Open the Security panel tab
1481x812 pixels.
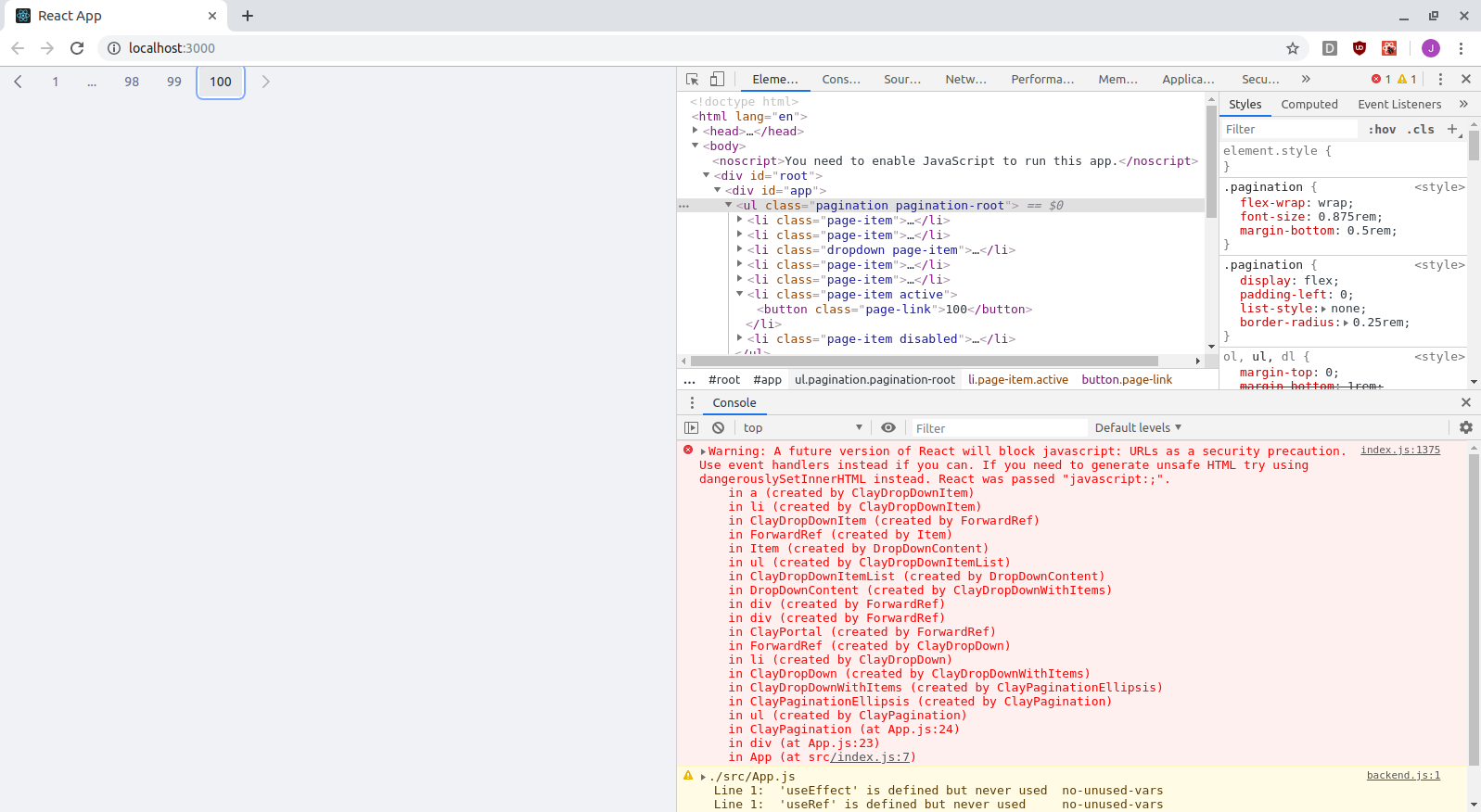click(x=1260, y=80)
